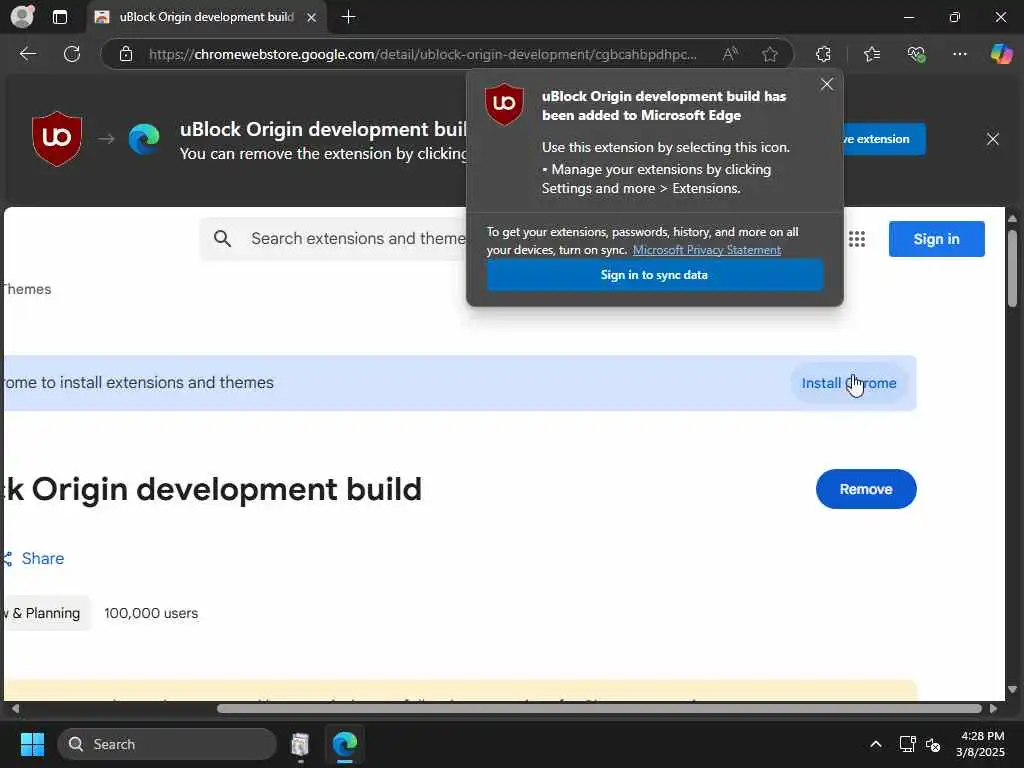Screen dimensions: 1024x768
Task: Open a new tab with plus icon
Action: click(349, 17)
